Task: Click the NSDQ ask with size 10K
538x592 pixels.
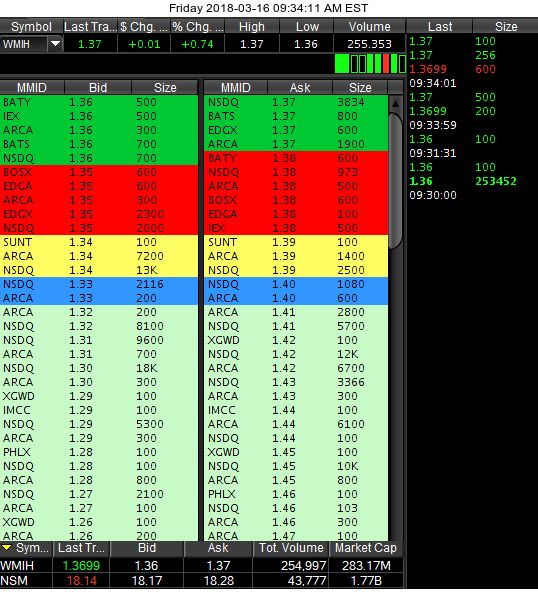Action: pos(296,466)
